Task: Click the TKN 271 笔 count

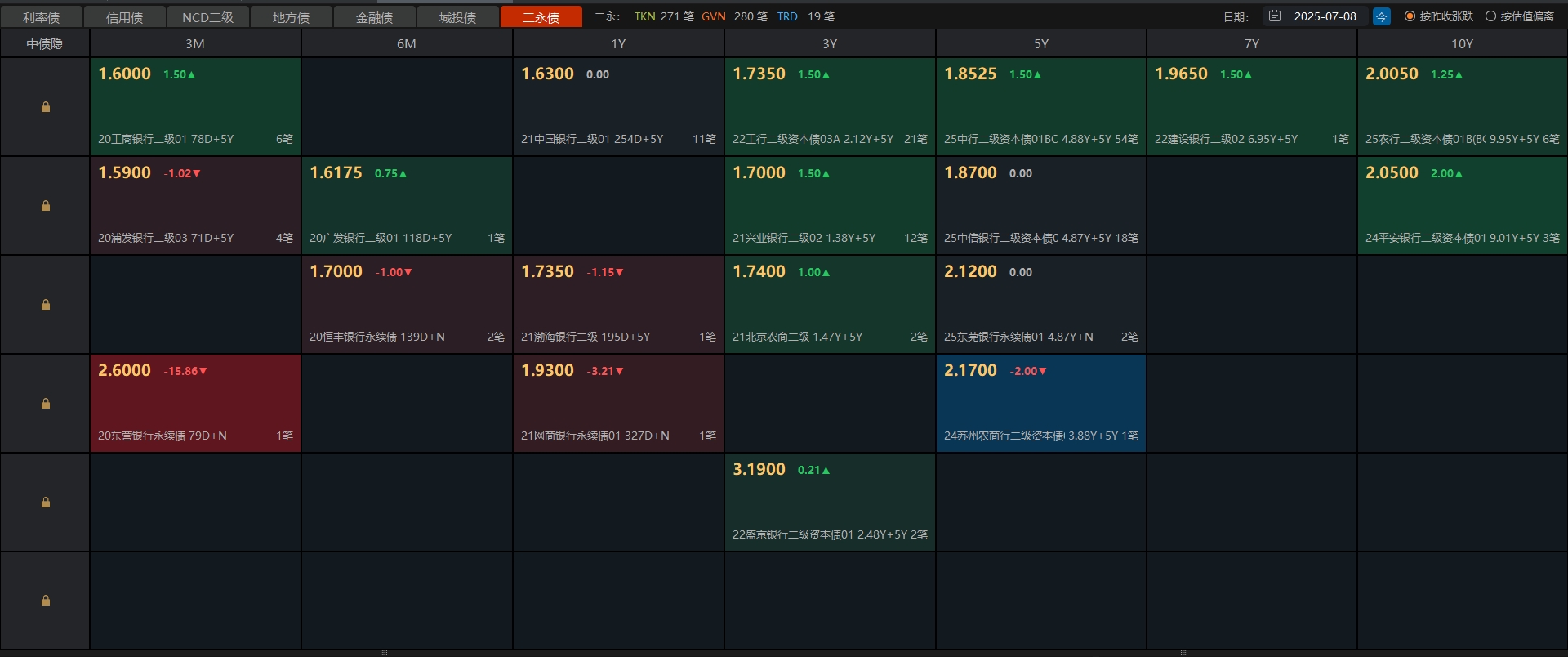Action: (664, 16)
